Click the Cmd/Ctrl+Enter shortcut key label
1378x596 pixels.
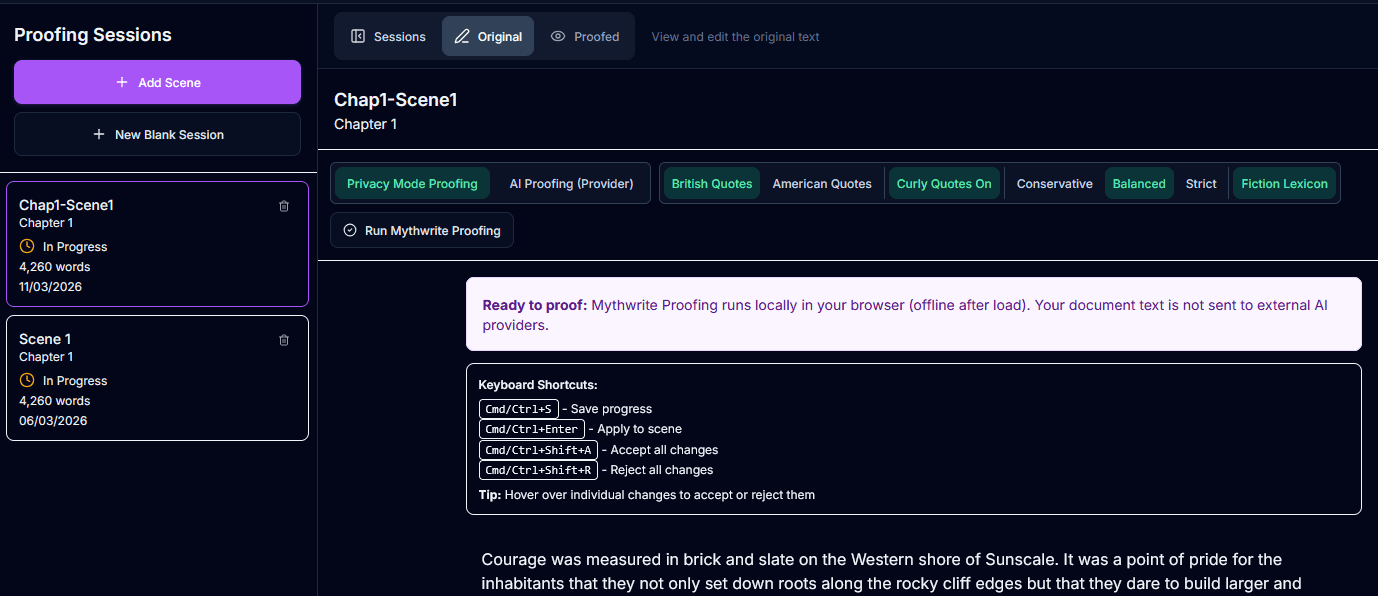coord(532,429)
